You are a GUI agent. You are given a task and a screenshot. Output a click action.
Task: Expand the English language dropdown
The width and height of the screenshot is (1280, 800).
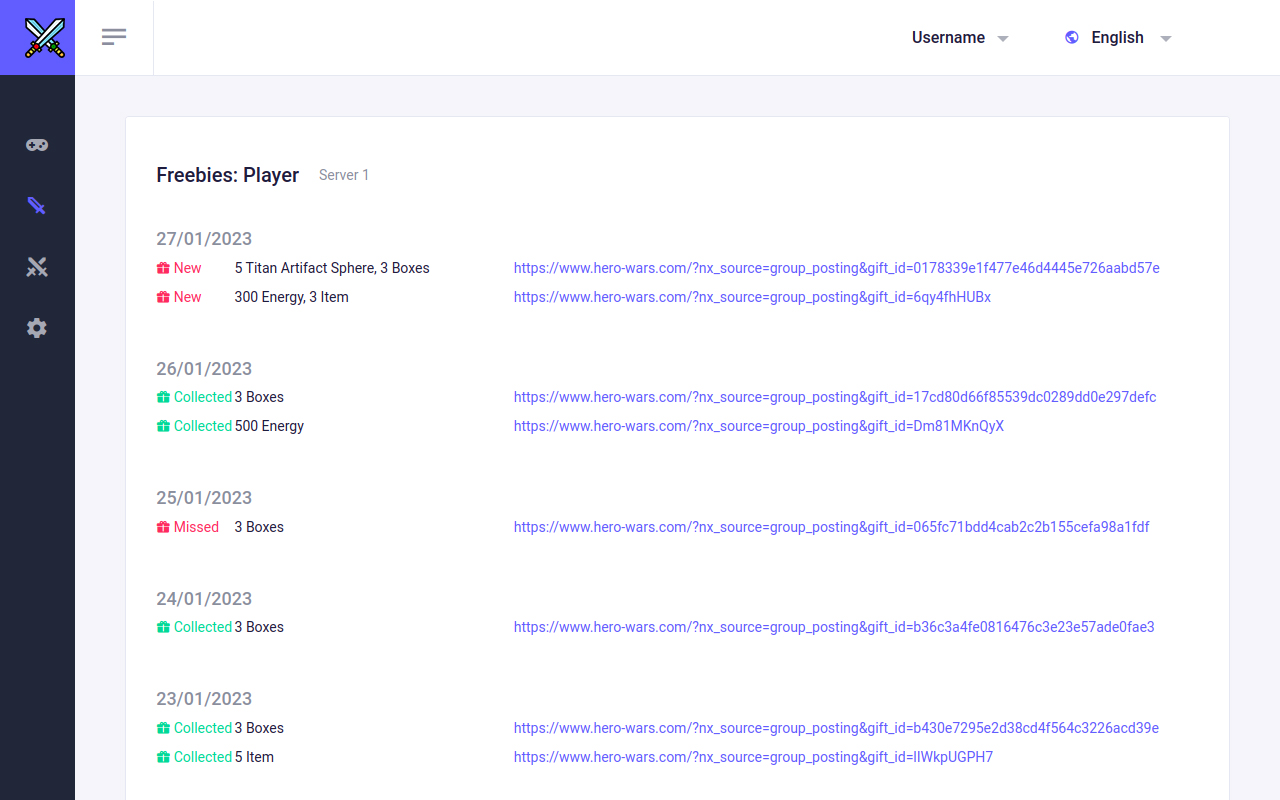coord(1118,37)
